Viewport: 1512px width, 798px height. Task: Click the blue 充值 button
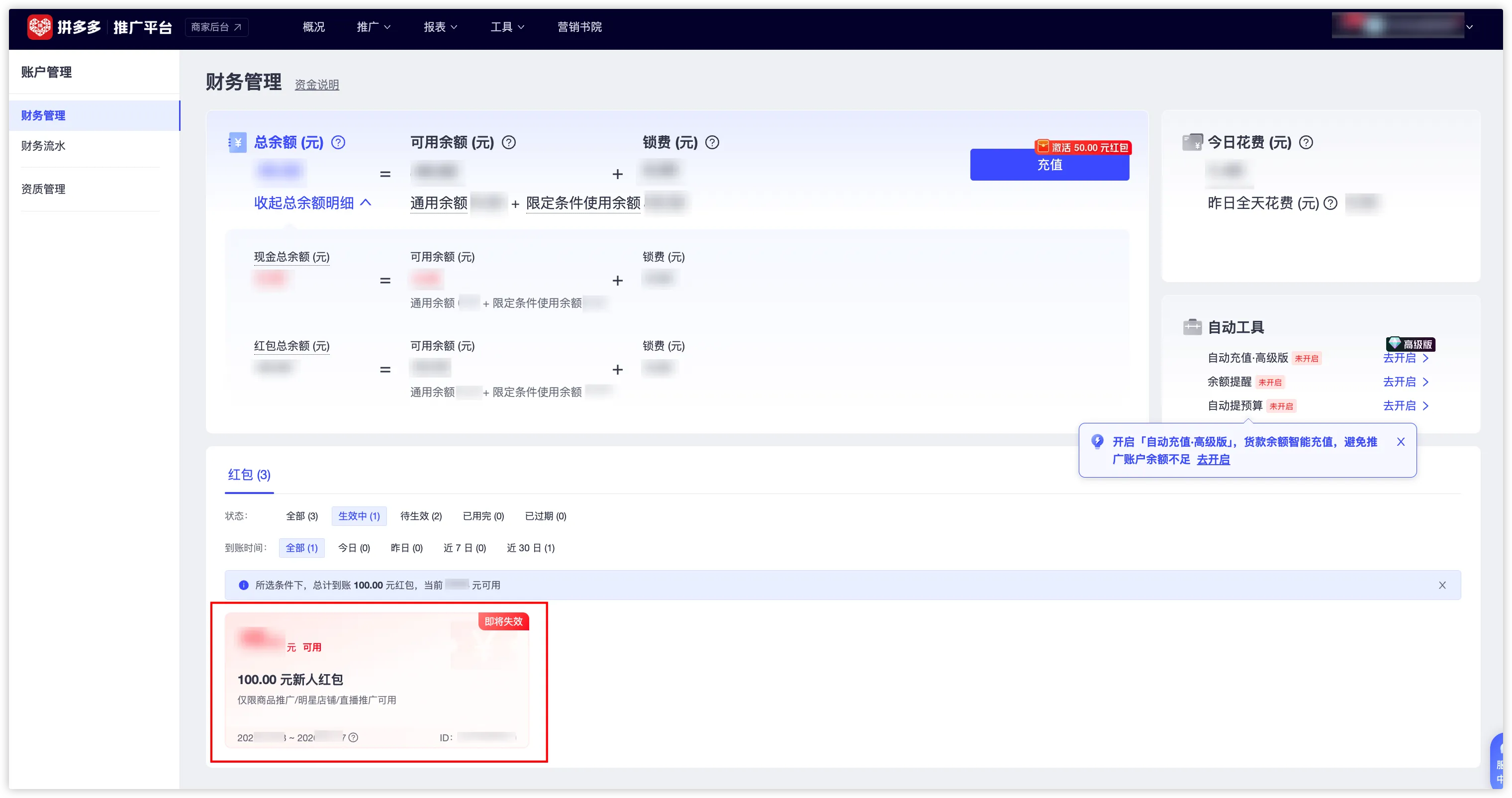(x=1049, y=164)
